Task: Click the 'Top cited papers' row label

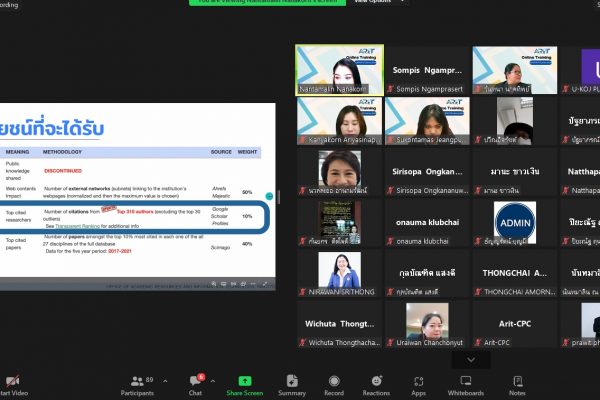Action: pos(16,244)
